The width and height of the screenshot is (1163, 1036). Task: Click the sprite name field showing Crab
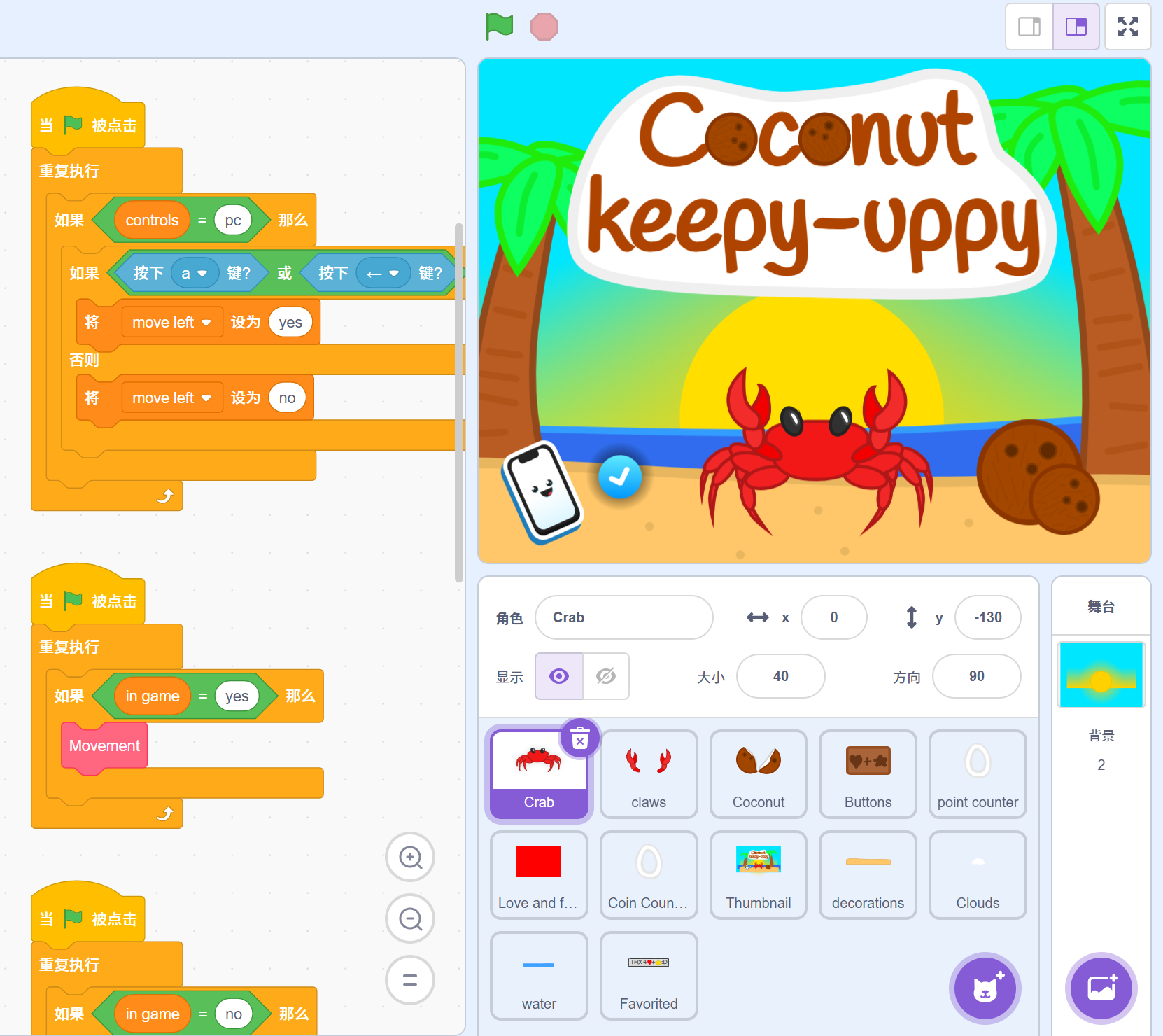[623, 617]
